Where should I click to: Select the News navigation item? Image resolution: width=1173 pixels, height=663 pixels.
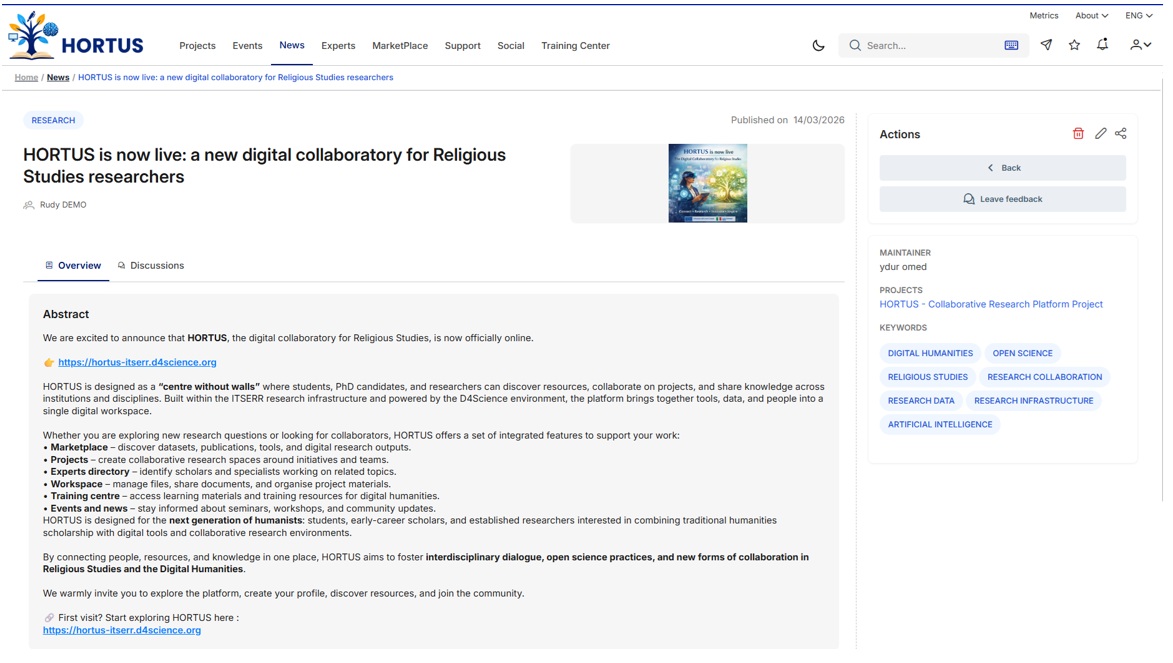click(292, 45)
